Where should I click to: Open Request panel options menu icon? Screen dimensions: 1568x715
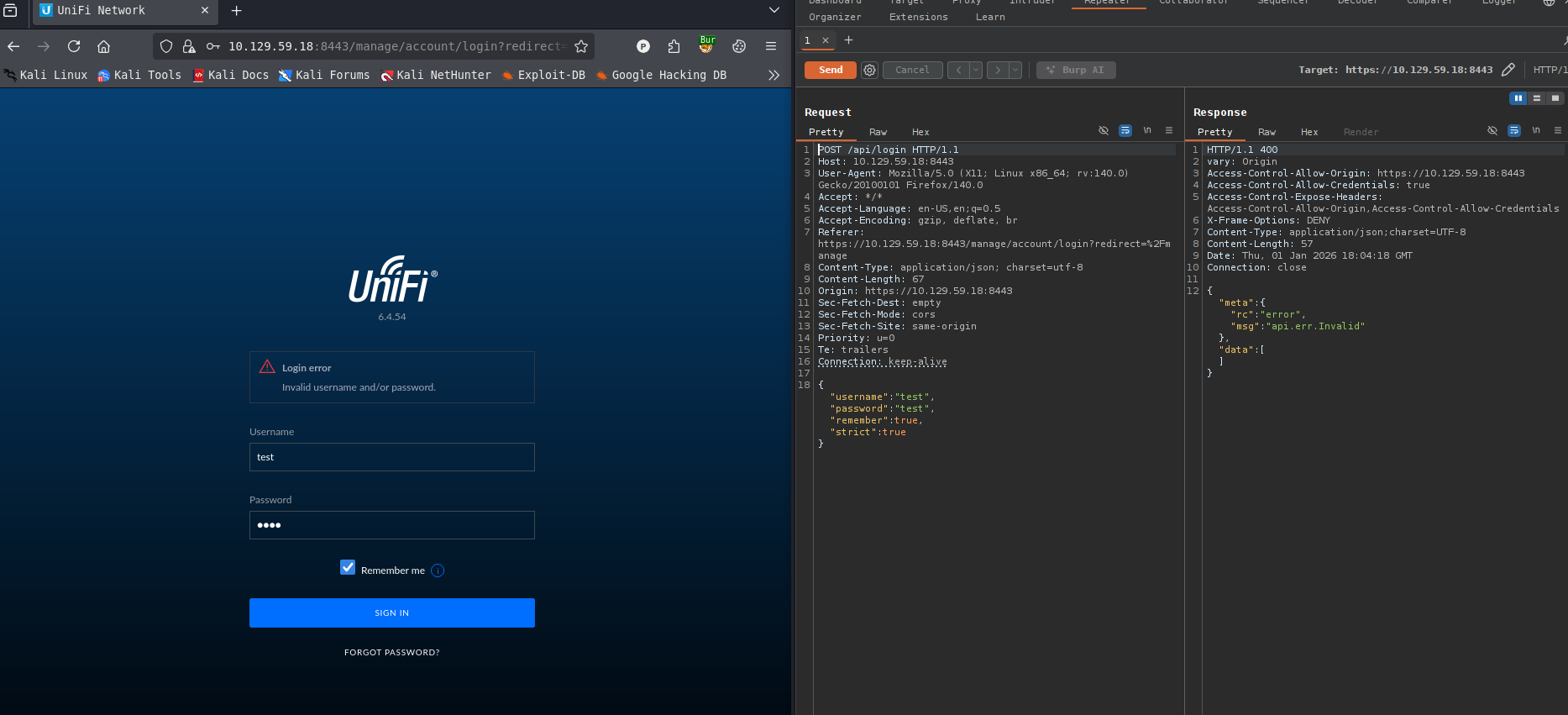[1169, 130]
